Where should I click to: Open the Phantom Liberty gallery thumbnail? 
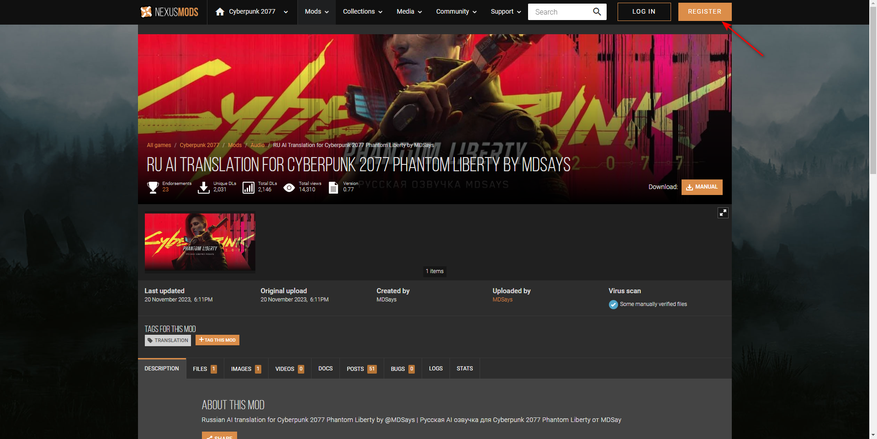(x=200, y=242)
